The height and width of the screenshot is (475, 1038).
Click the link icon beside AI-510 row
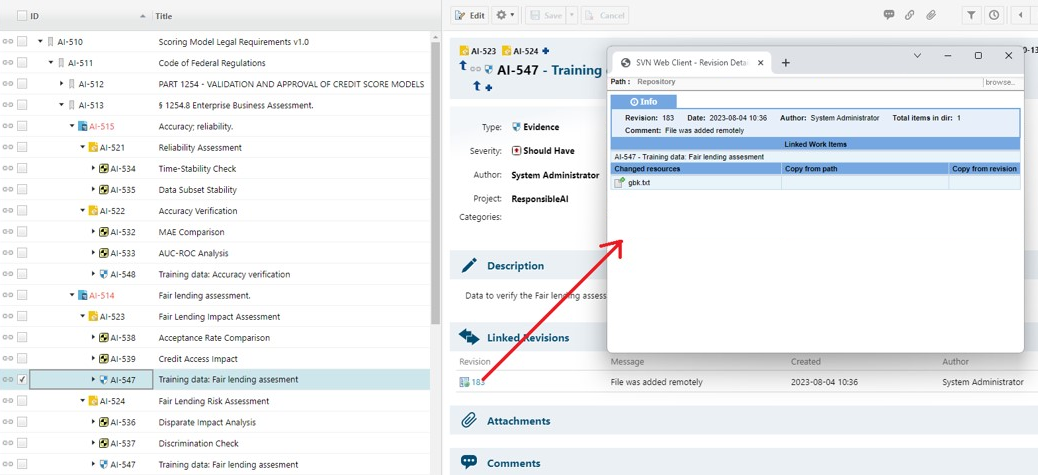point(8,42)
